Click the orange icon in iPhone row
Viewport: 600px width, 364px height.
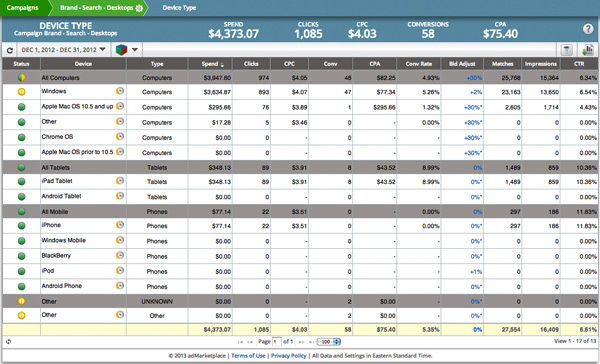point(120,225)
